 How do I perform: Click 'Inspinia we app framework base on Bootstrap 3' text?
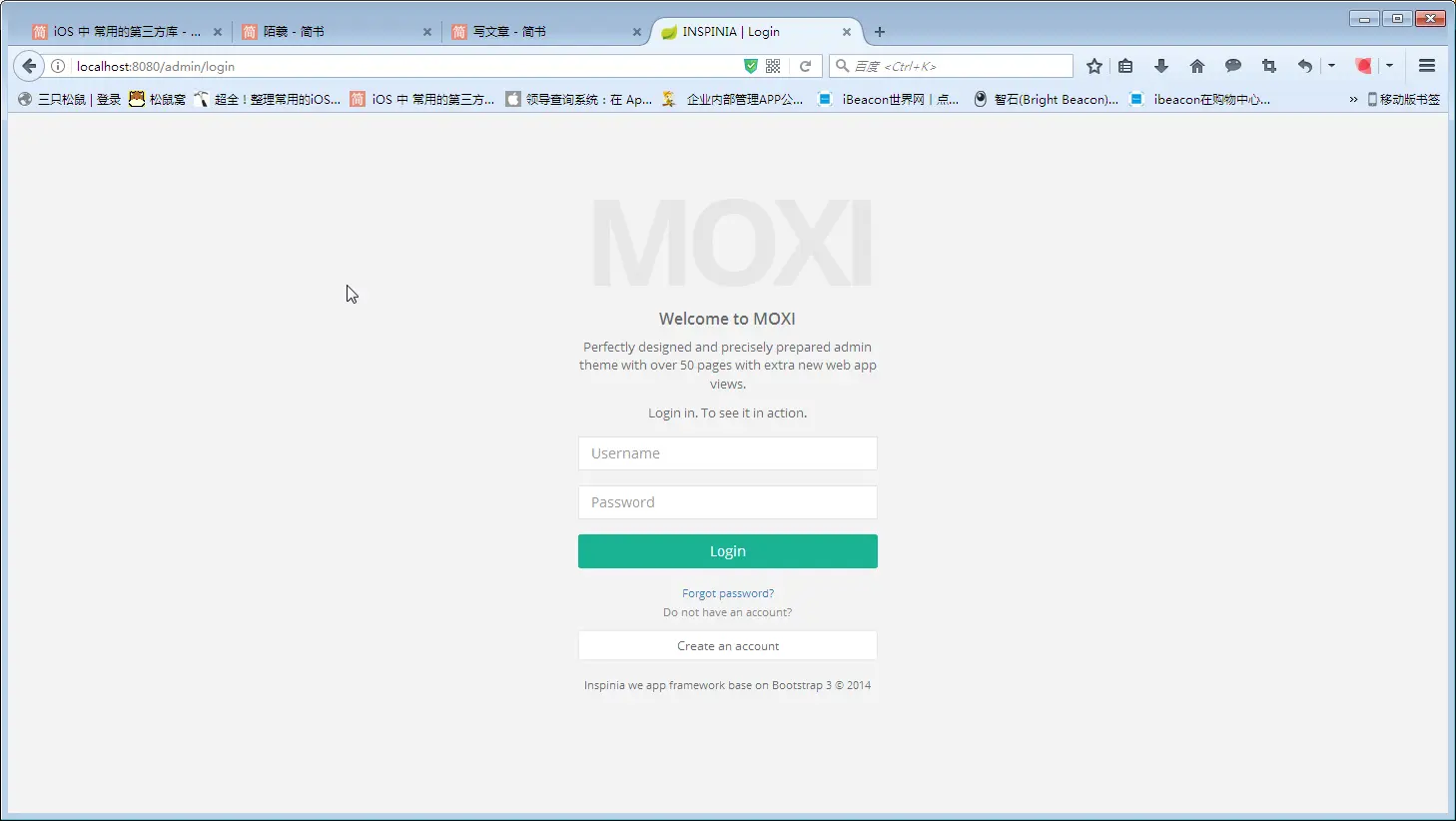[x=708, y=685]
